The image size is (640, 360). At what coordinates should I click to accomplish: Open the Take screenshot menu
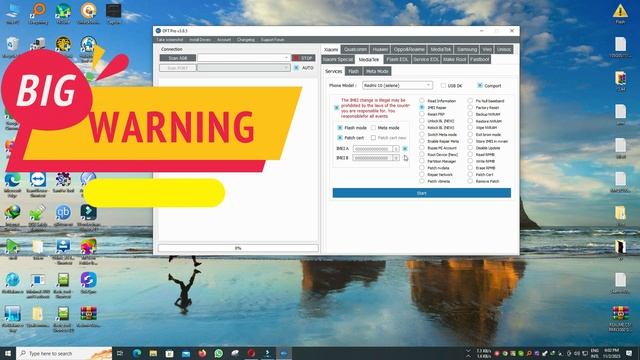[169, 40]
